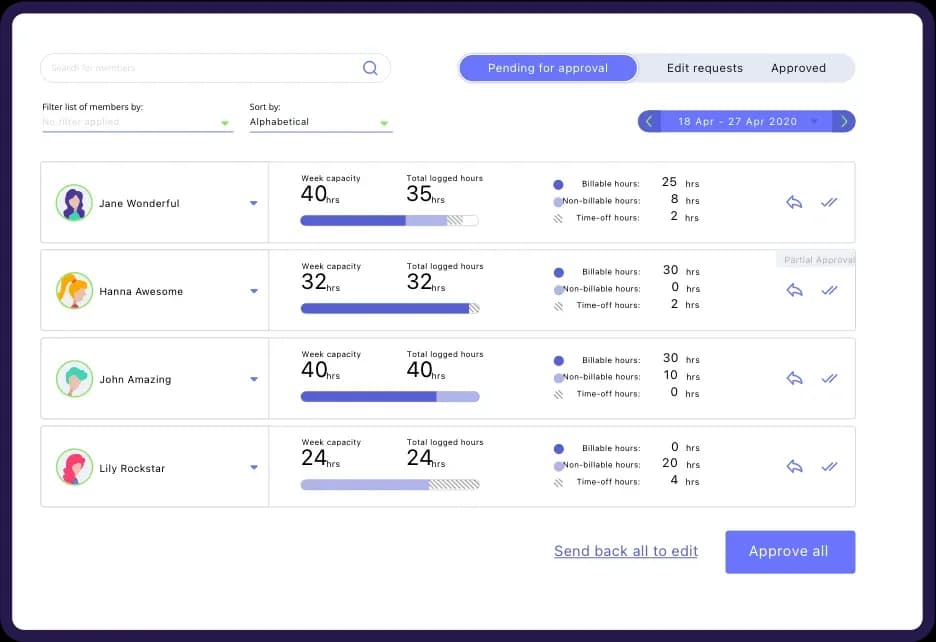Approve Jane Wonderful's timesheet with the checkmark
This screenshot has height=642, width=936.
pyautogui.click(x=829, y=202)
